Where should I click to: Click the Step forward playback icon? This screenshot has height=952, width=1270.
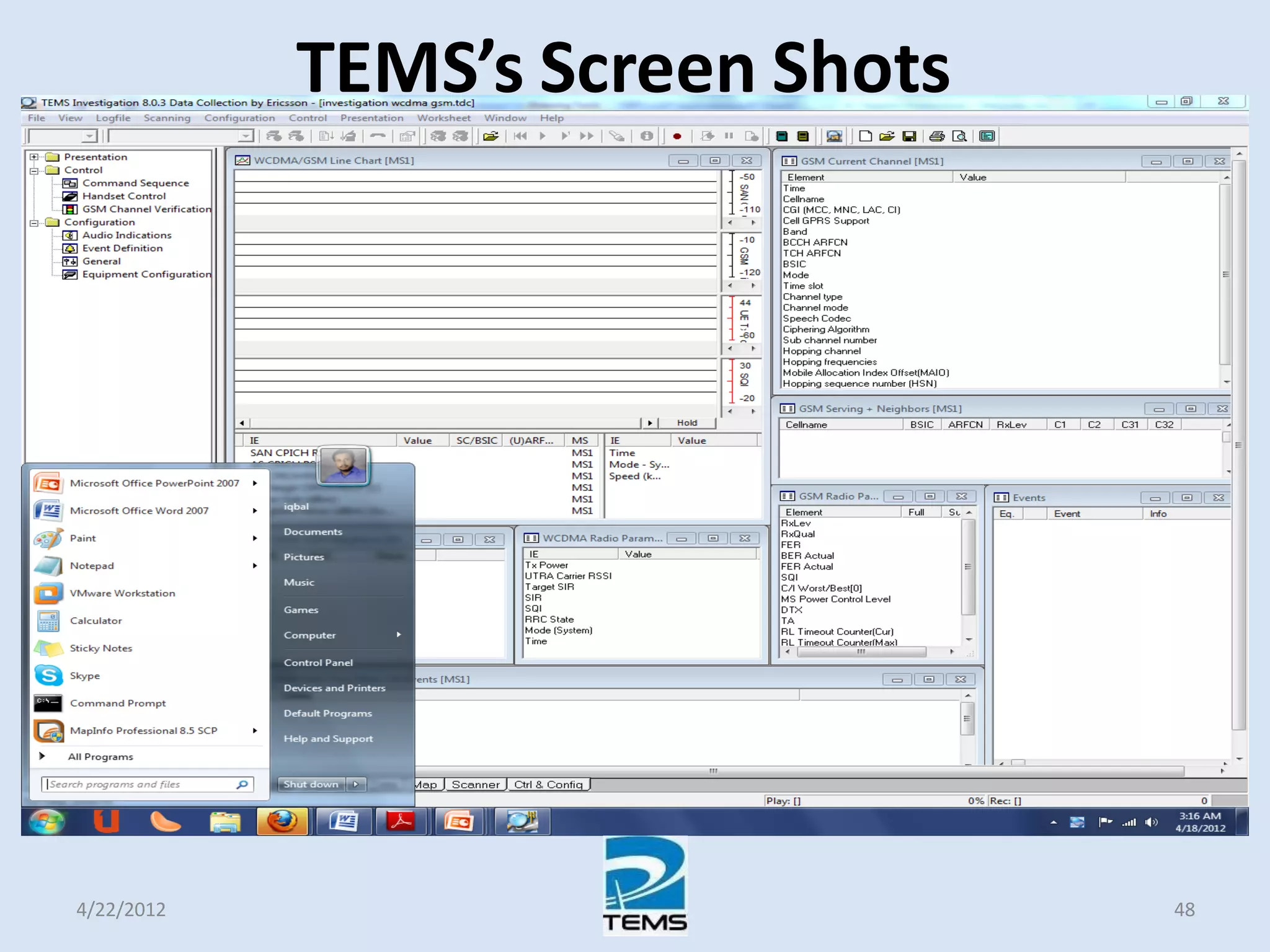565,136
